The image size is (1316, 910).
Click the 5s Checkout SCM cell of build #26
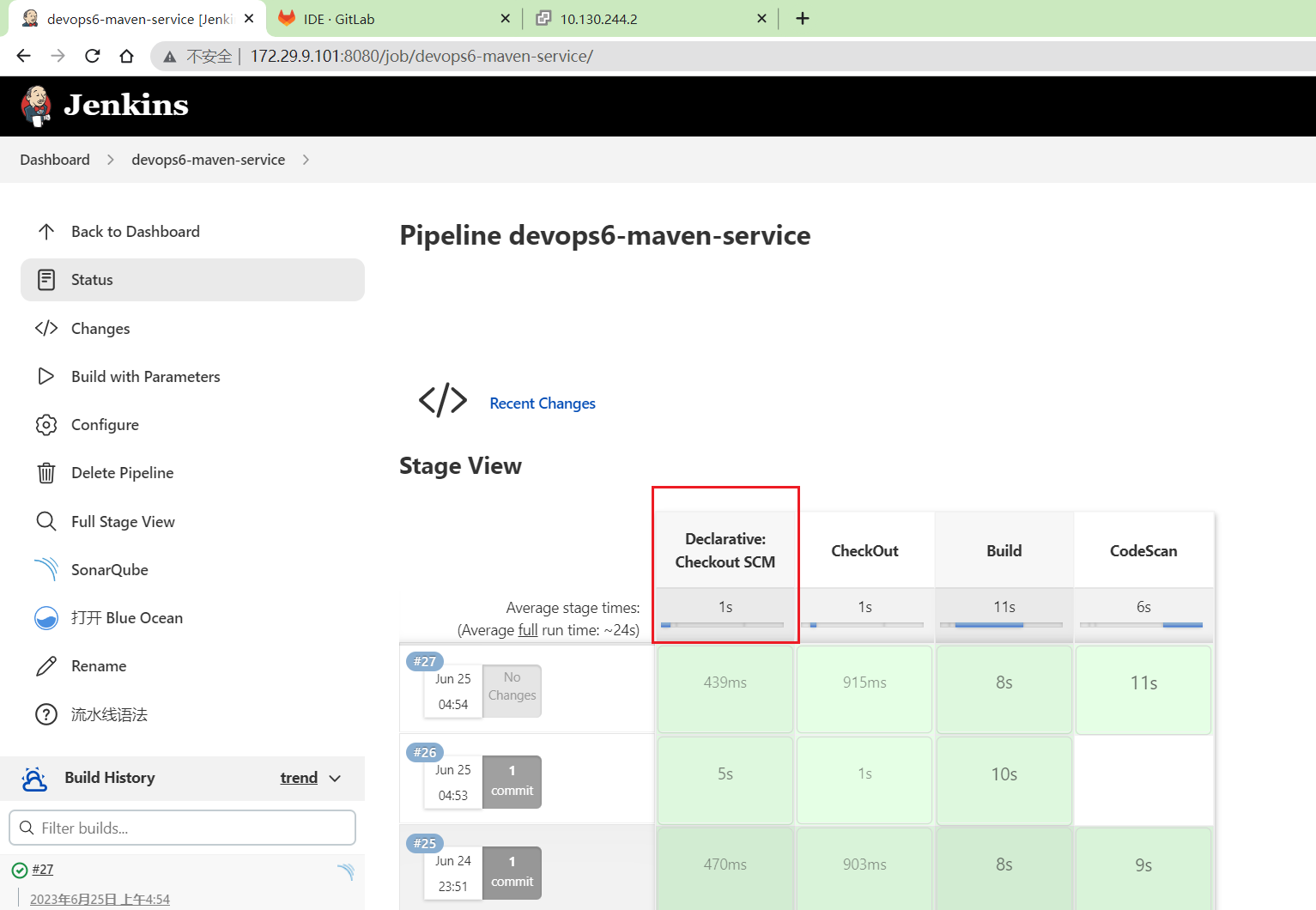pos(725,780)
